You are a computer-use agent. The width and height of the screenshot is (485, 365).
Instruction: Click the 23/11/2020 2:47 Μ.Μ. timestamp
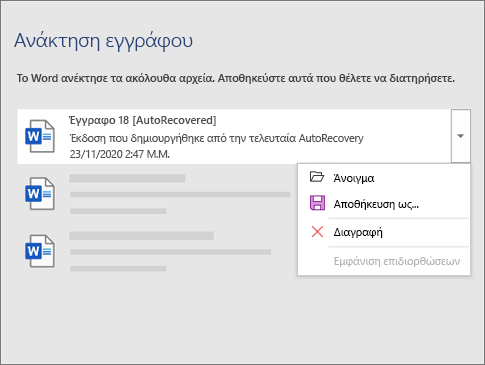(120, 154)
